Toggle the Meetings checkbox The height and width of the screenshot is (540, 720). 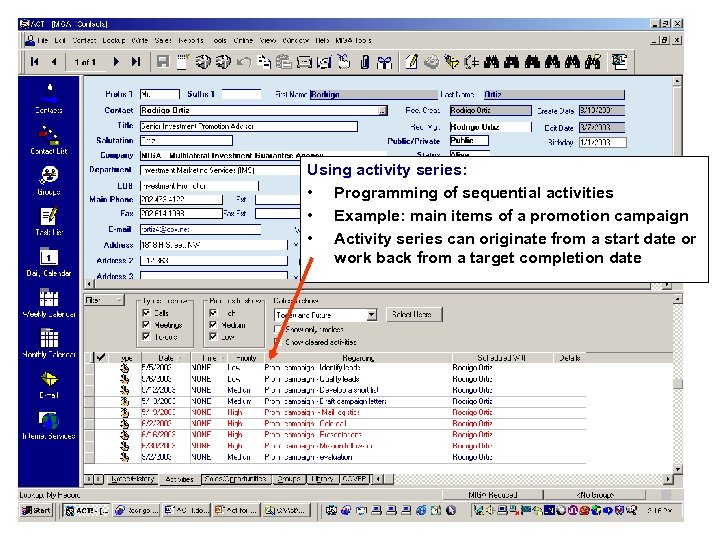(146, 325)
